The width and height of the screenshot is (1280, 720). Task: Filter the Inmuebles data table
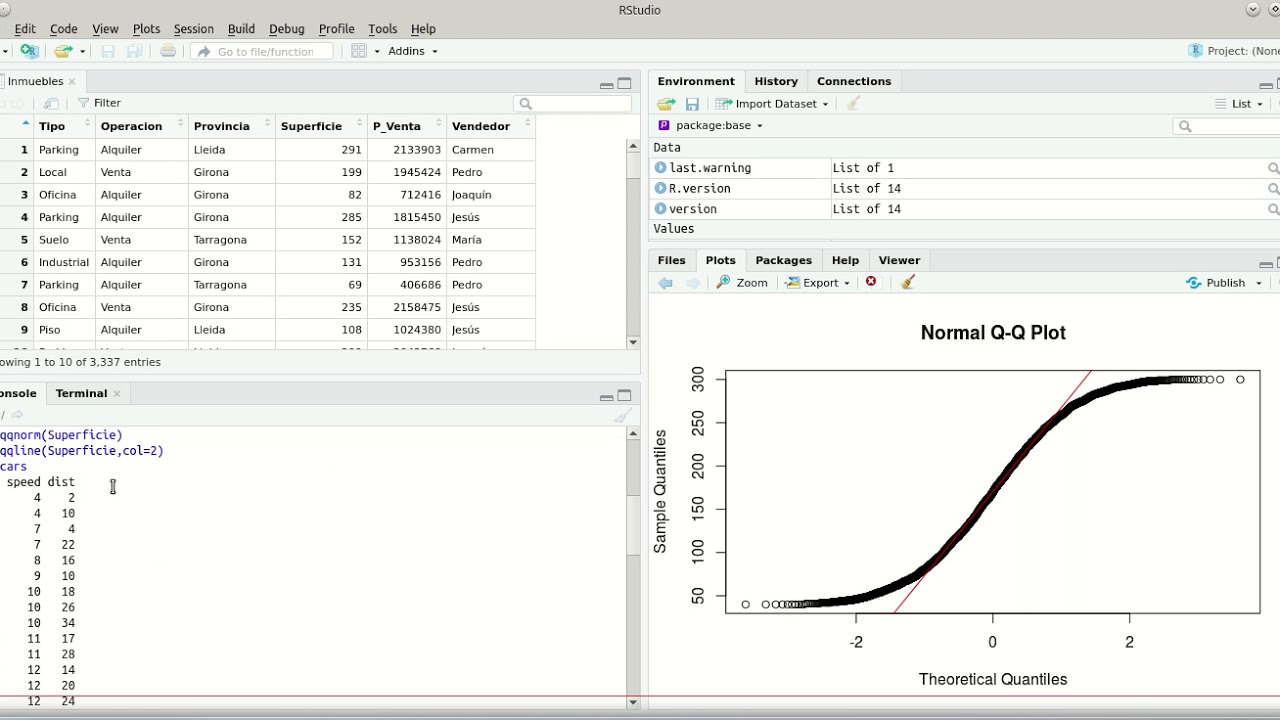(99, 103)
